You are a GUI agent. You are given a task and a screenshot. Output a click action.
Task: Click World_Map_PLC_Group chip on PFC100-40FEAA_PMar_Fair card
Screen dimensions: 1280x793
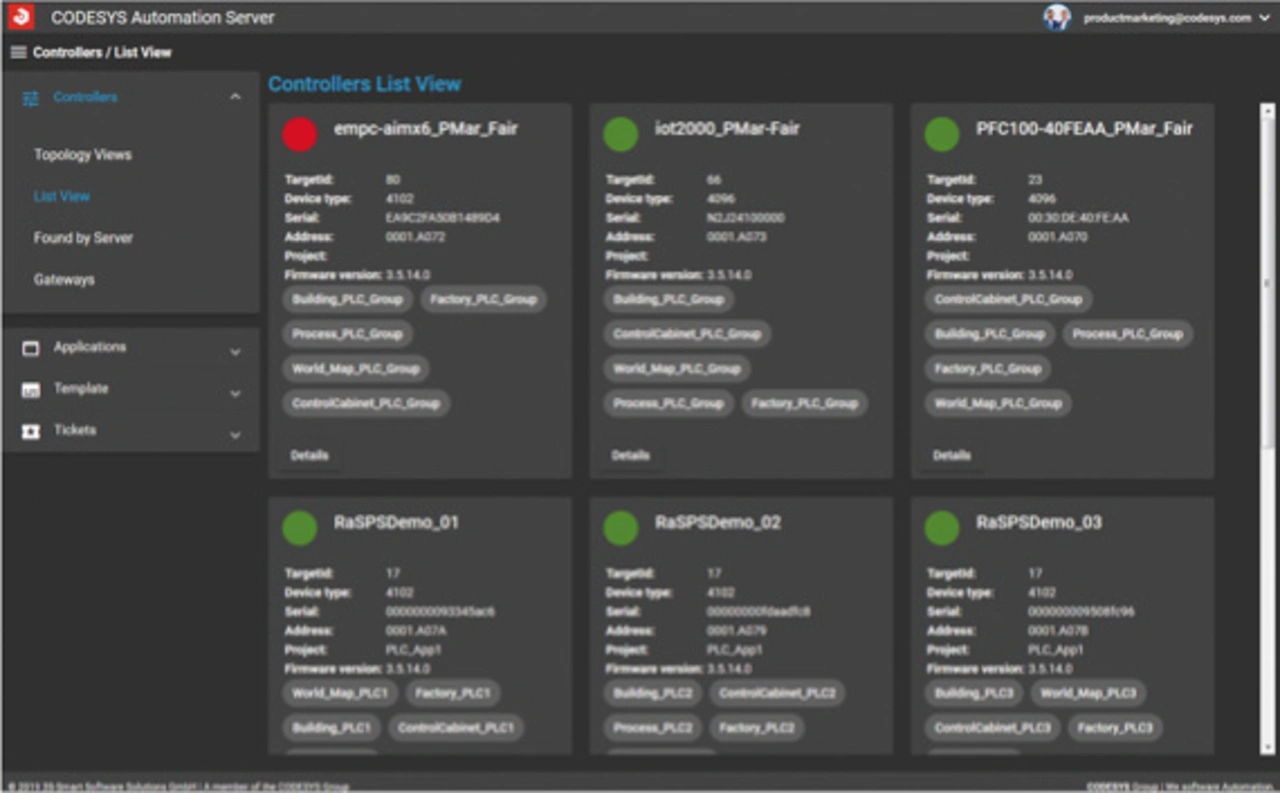point(998,404)
